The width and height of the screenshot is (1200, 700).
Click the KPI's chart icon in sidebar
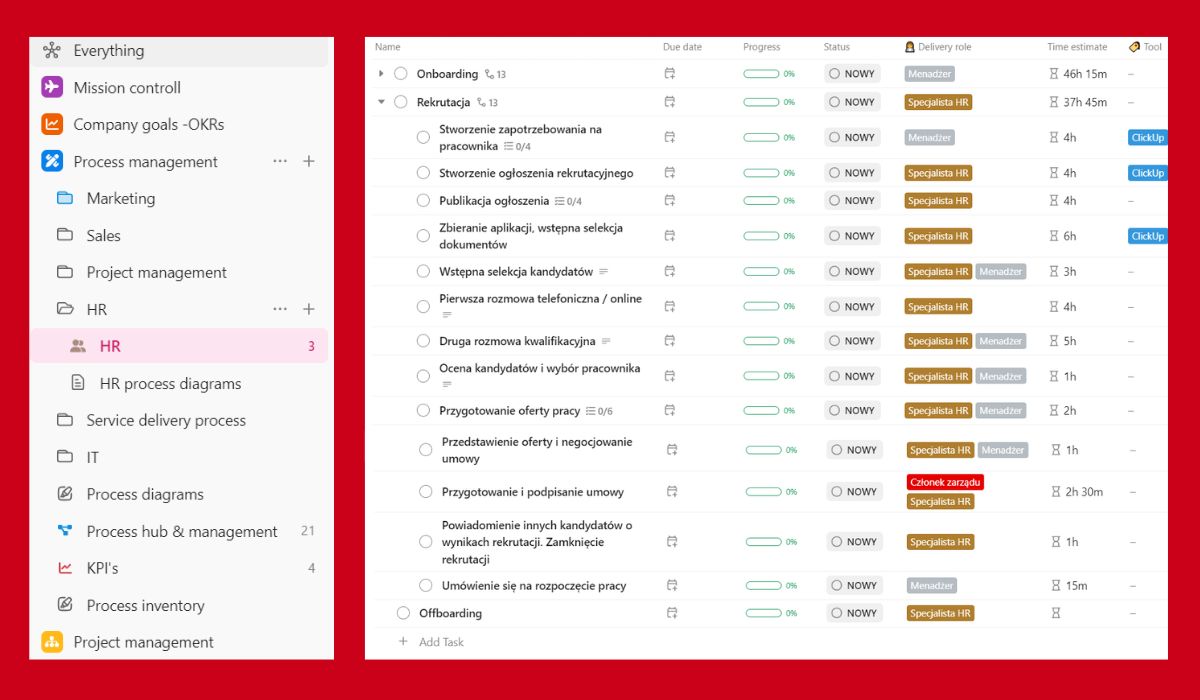65,568
